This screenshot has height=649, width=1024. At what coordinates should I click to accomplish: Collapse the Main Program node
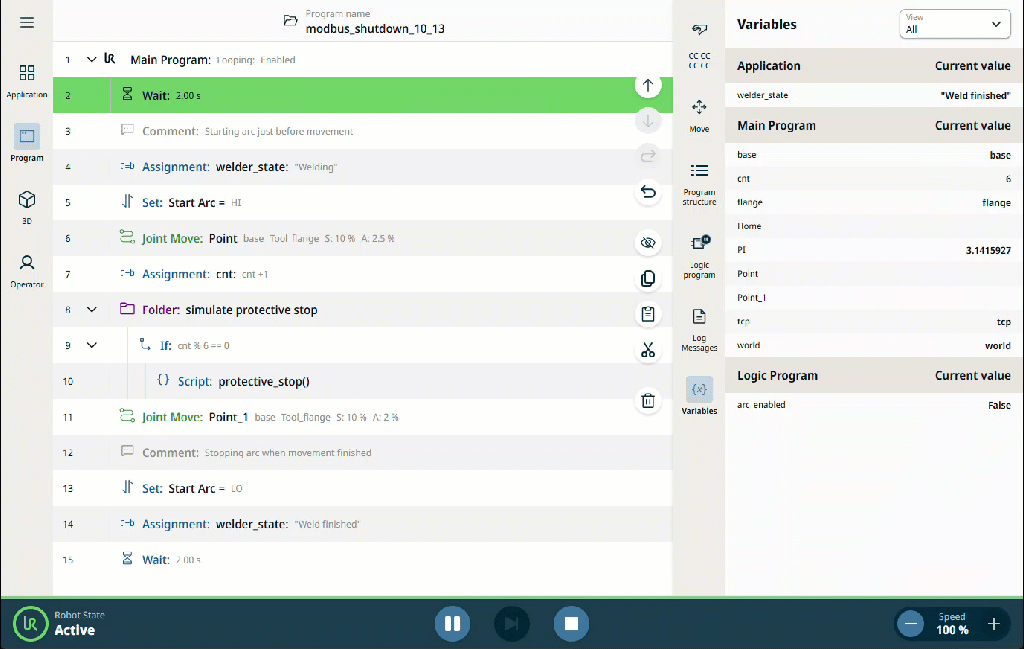[91, 59]
